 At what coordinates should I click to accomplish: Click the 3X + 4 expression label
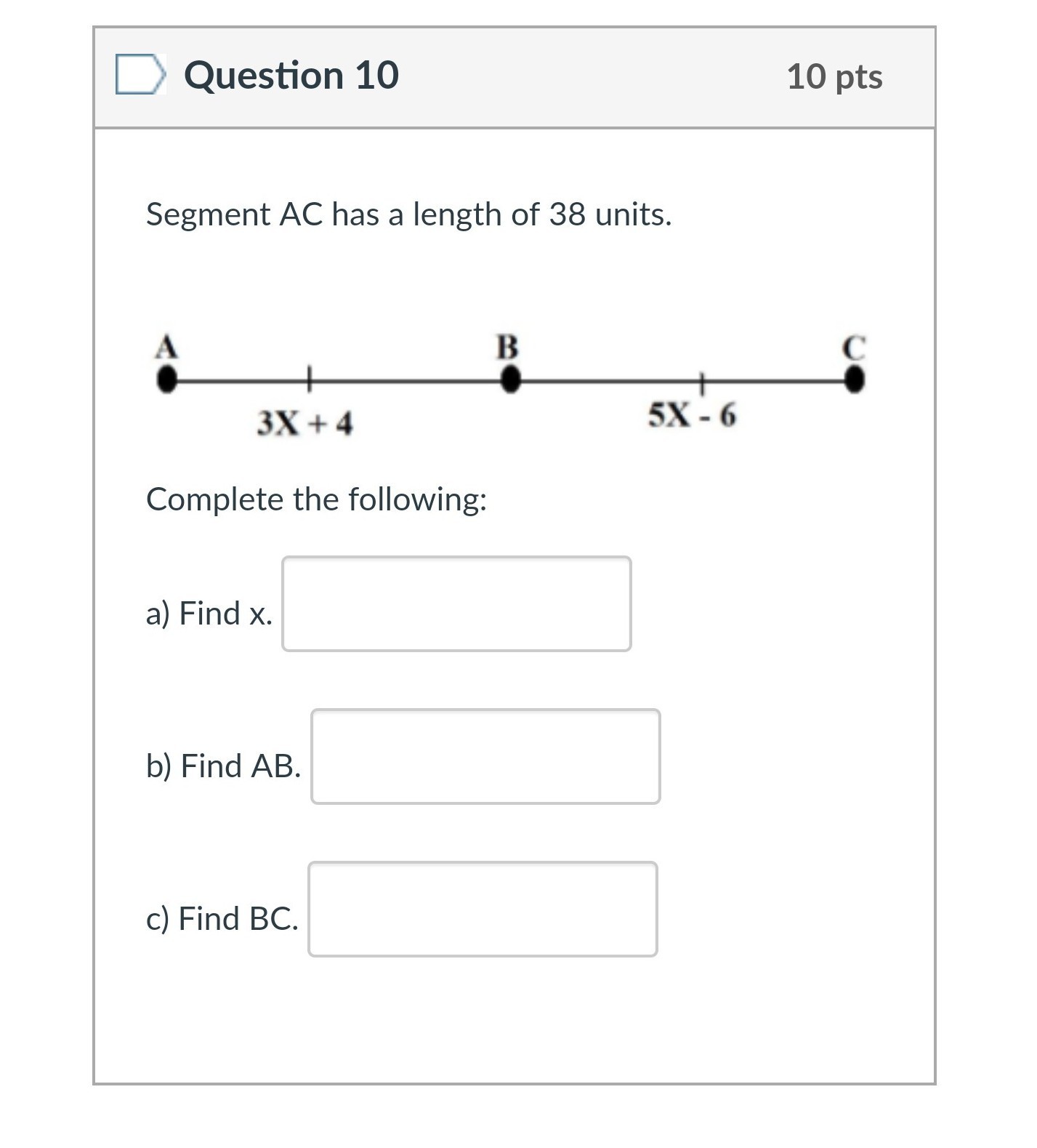[x=304, y=423]
